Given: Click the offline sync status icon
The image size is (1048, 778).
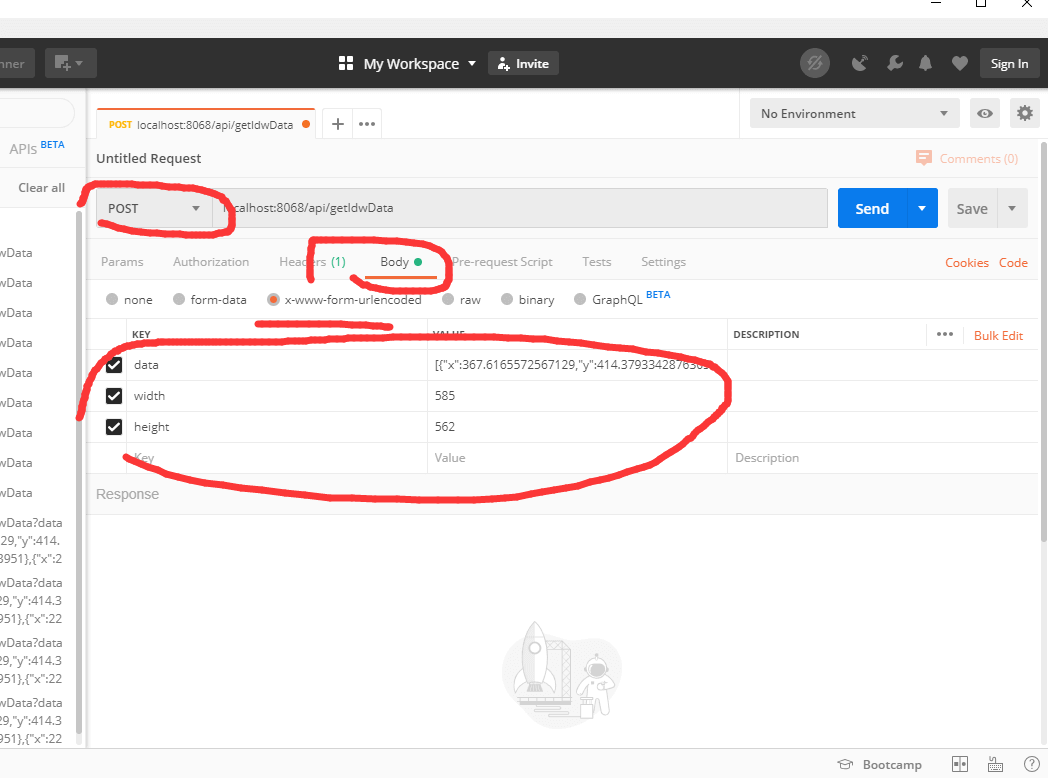Looking at the screenshot, I should click(x=815, y=64).
